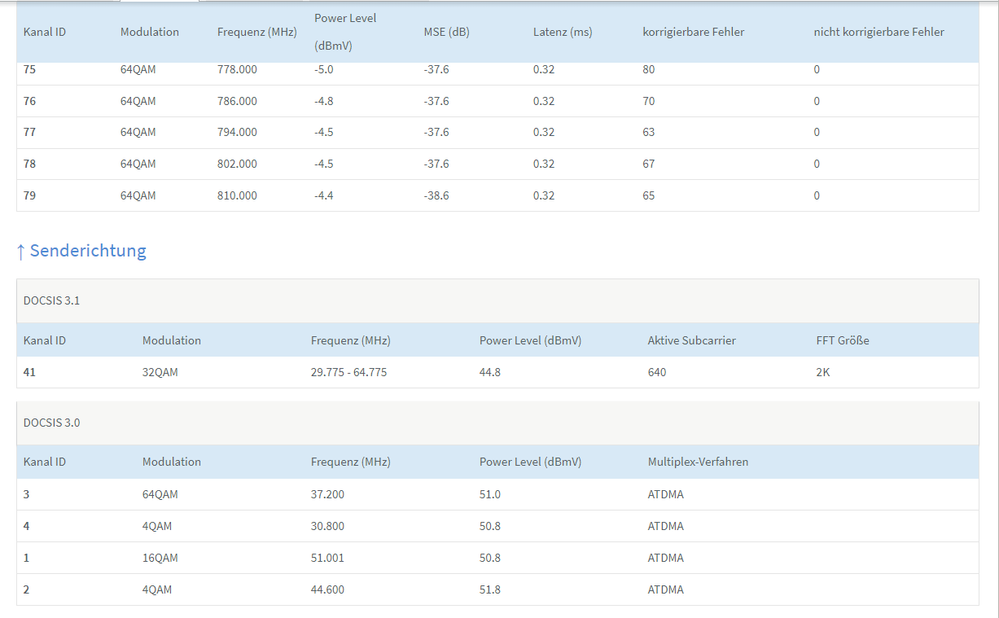Select channel ID 79 in the table
This screenshot has height=618, width=999.
tap(30, 196)
